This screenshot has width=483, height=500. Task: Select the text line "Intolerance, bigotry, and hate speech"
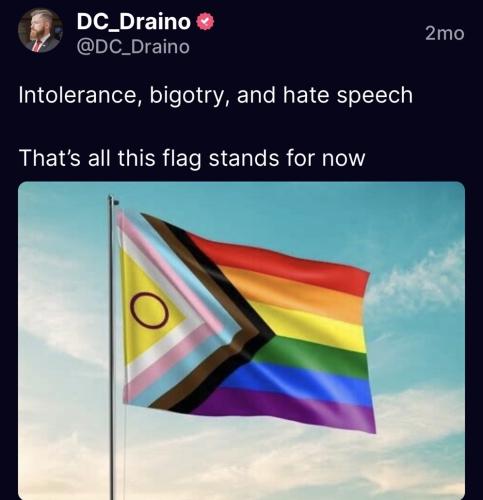click(216, 96)
